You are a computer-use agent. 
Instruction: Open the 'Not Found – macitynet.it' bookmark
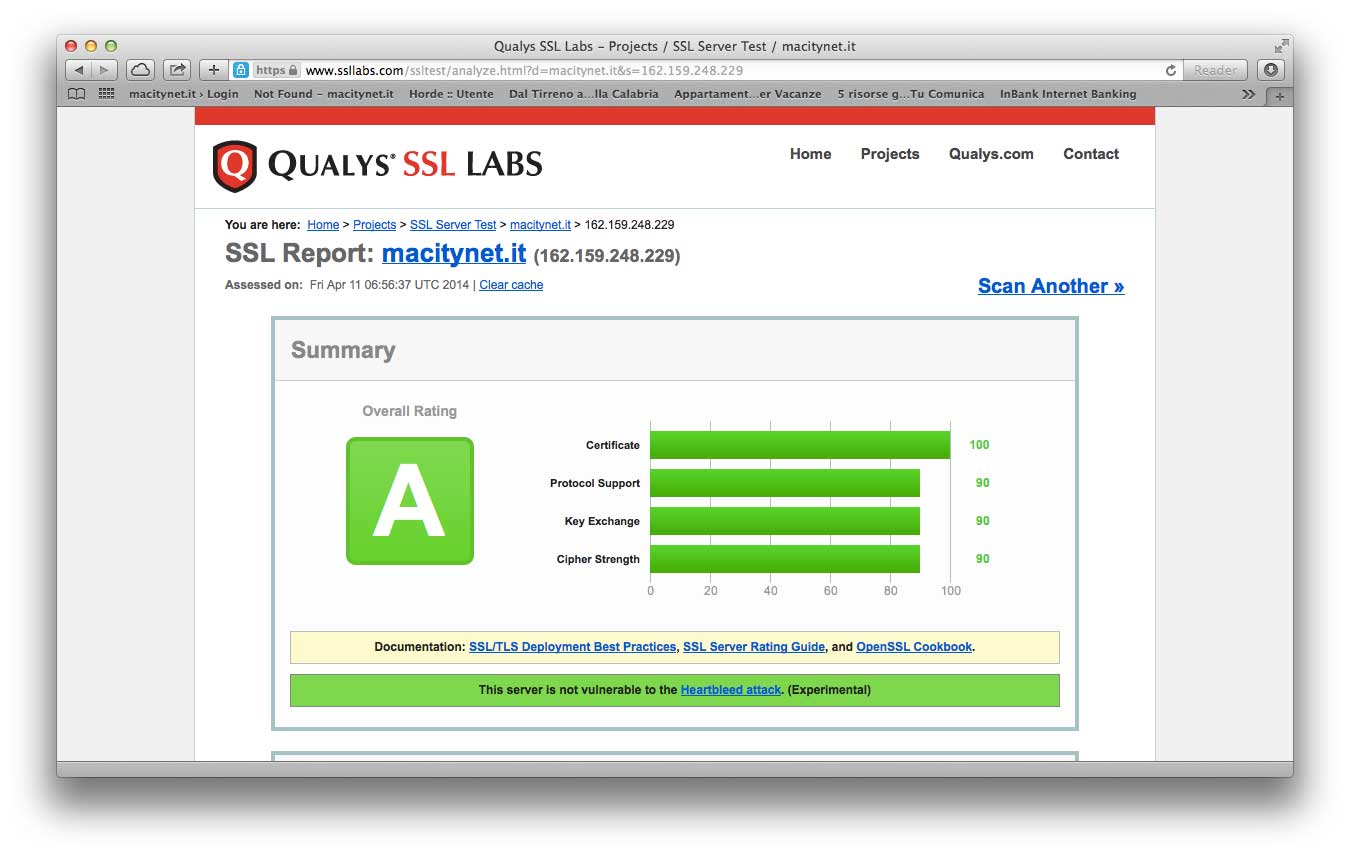(x=324, y=94)
